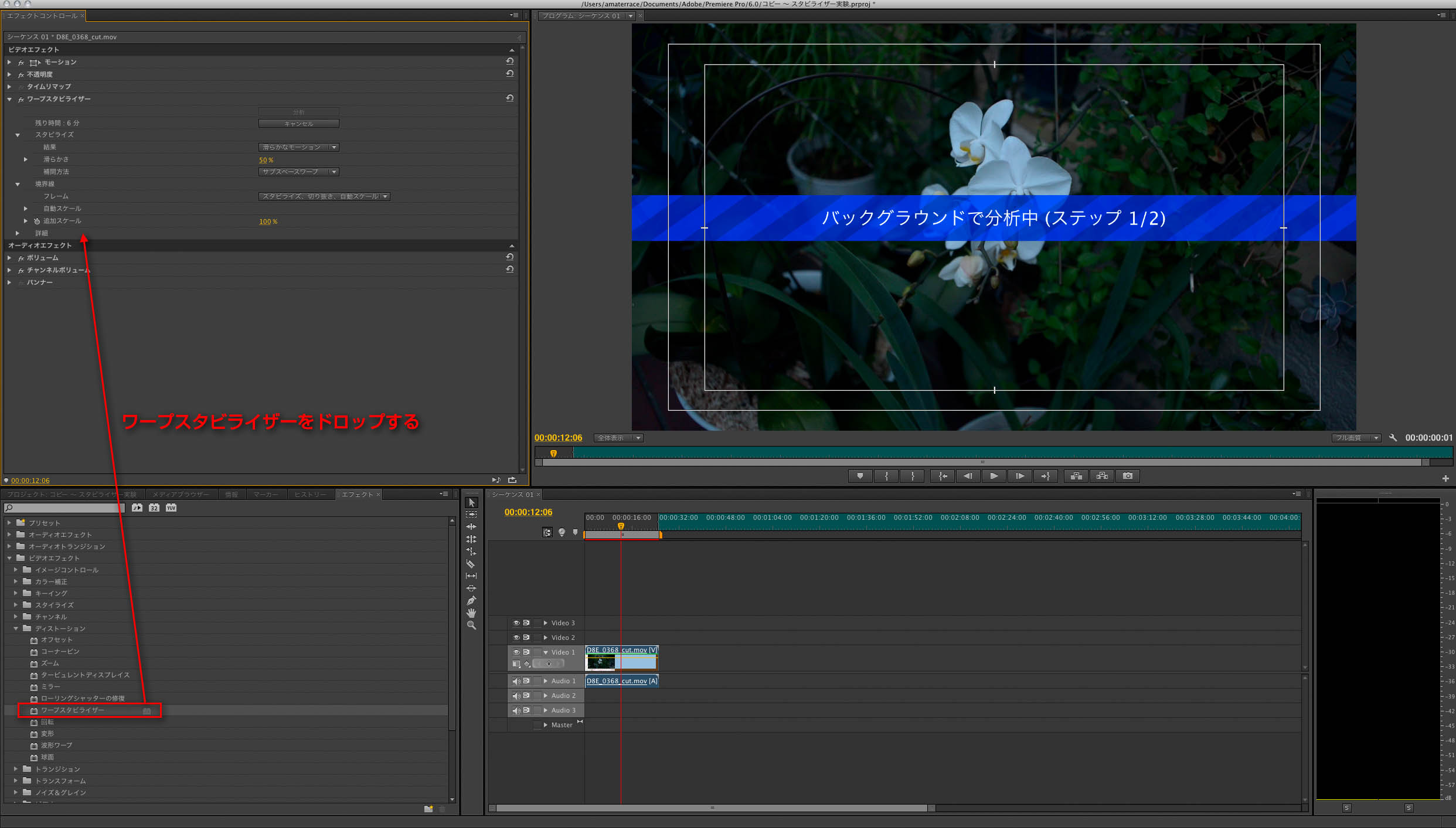Viewport: 1456px width, 828px height.
Task: Collapse the ディストーション folder
Action: [16, 628]
